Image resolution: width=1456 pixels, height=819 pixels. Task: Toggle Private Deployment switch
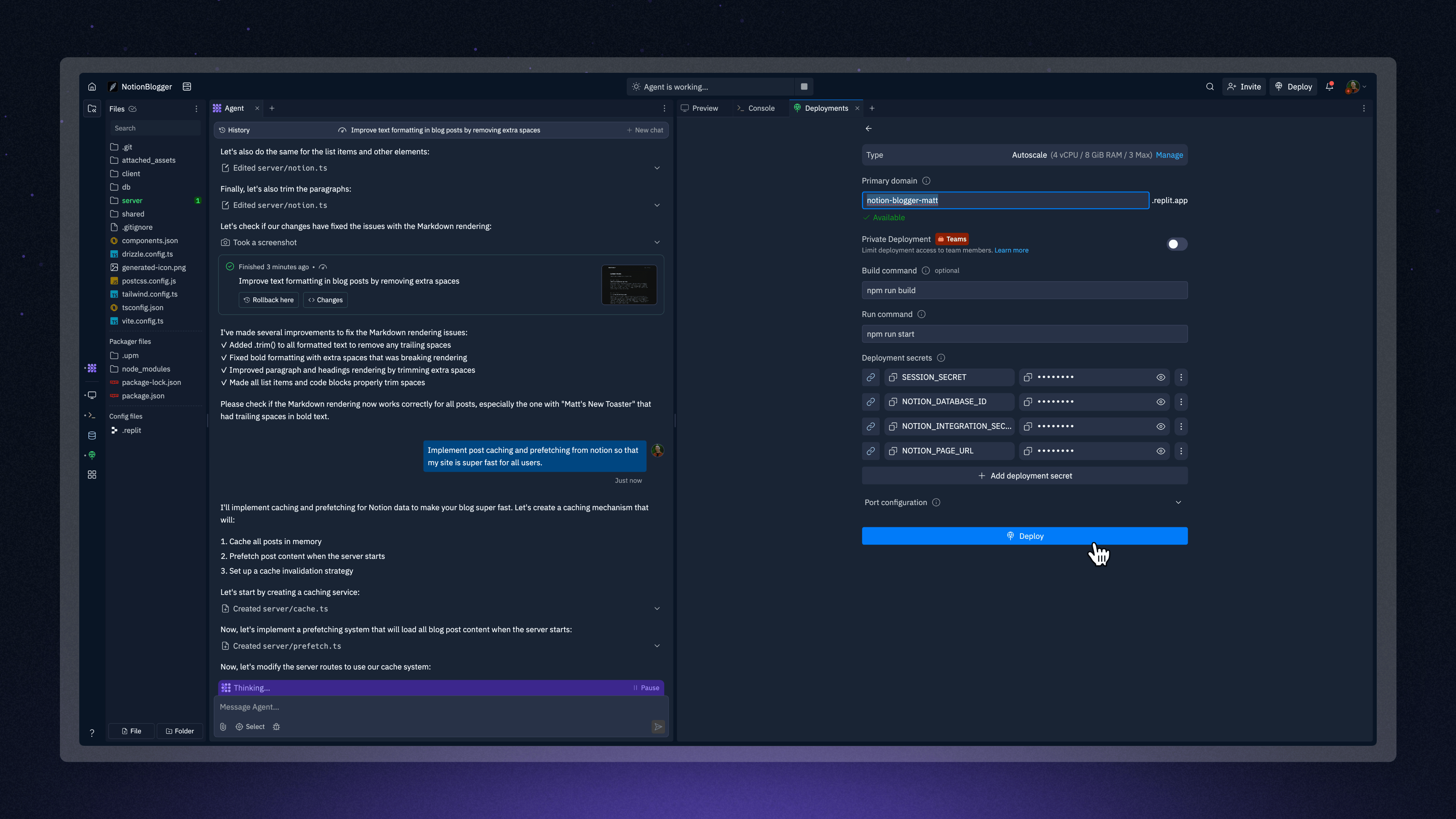[x=1177, y=244]
